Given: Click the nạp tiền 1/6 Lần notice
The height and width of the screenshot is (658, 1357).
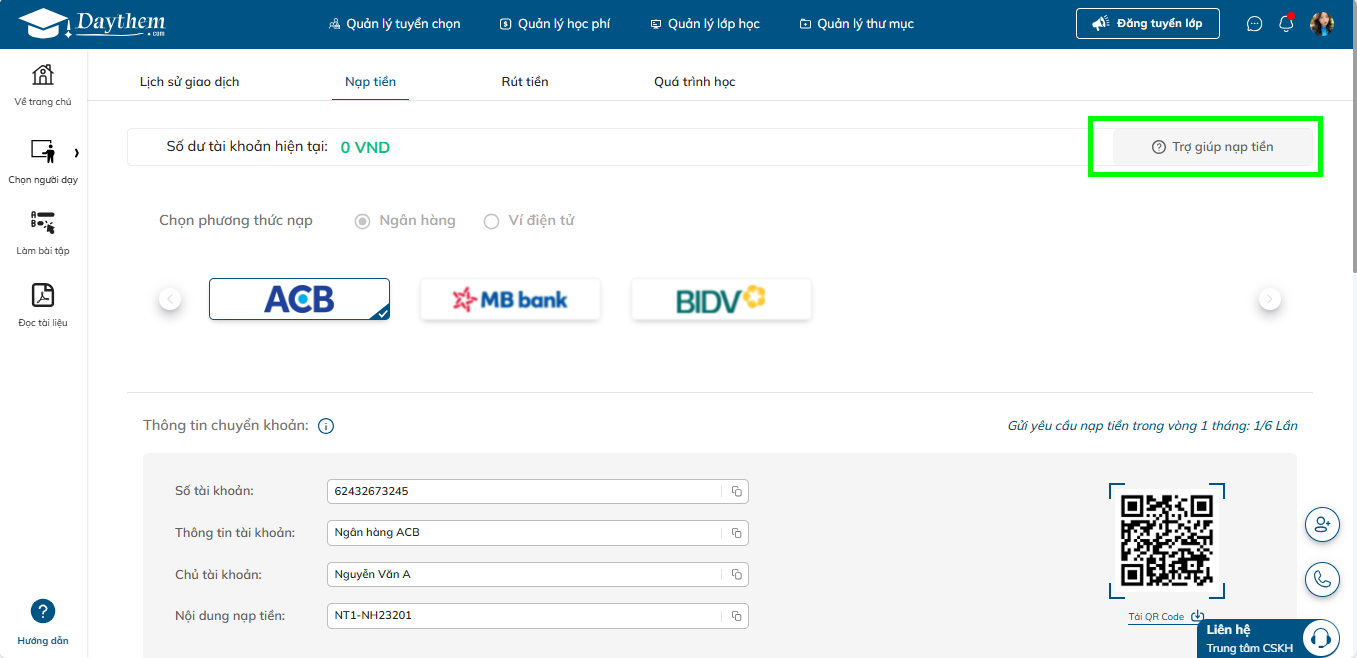Looking at the screenshot, I should [1152, 426].
